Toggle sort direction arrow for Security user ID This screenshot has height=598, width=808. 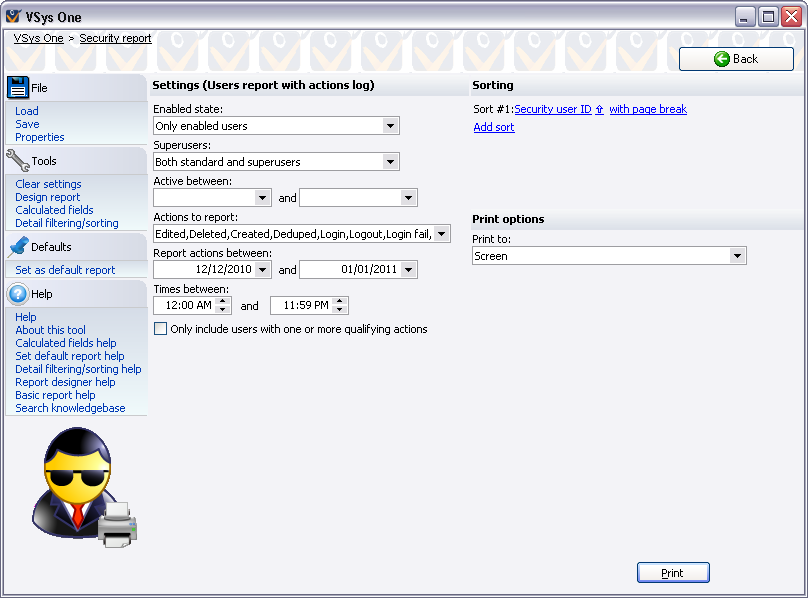(600, 110)
